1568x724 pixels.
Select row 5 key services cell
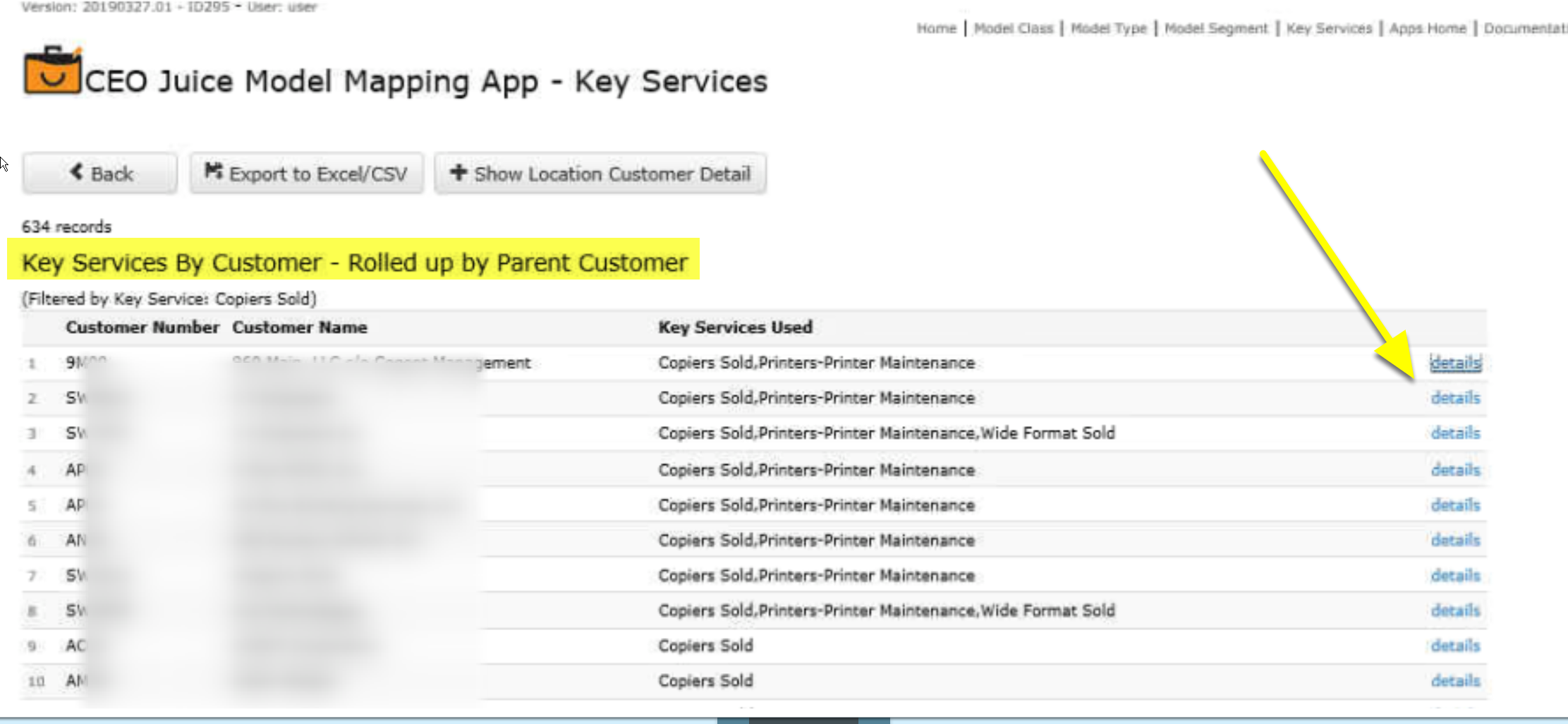[x=816, y=505]
